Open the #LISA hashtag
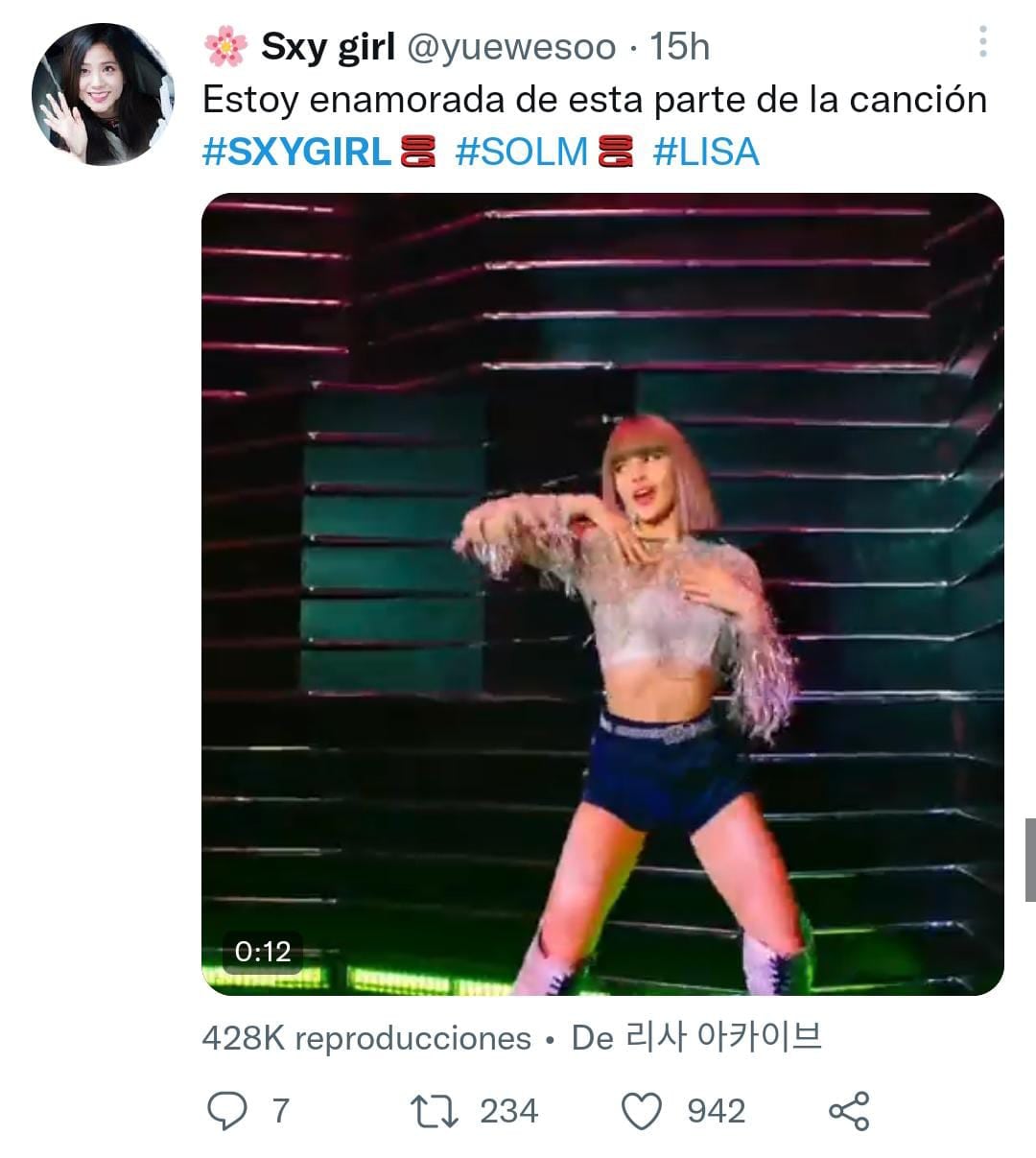The height and width of the screenshot is (1158, 1036). (706, 153)
